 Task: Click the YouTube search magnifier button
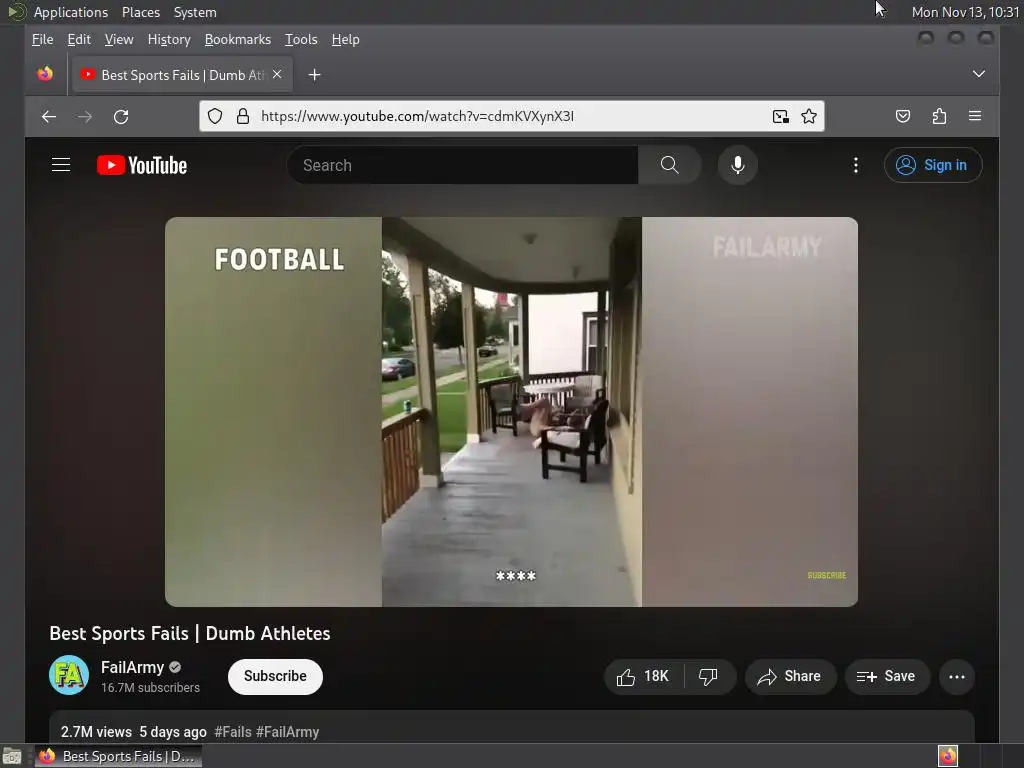(669, 165)
